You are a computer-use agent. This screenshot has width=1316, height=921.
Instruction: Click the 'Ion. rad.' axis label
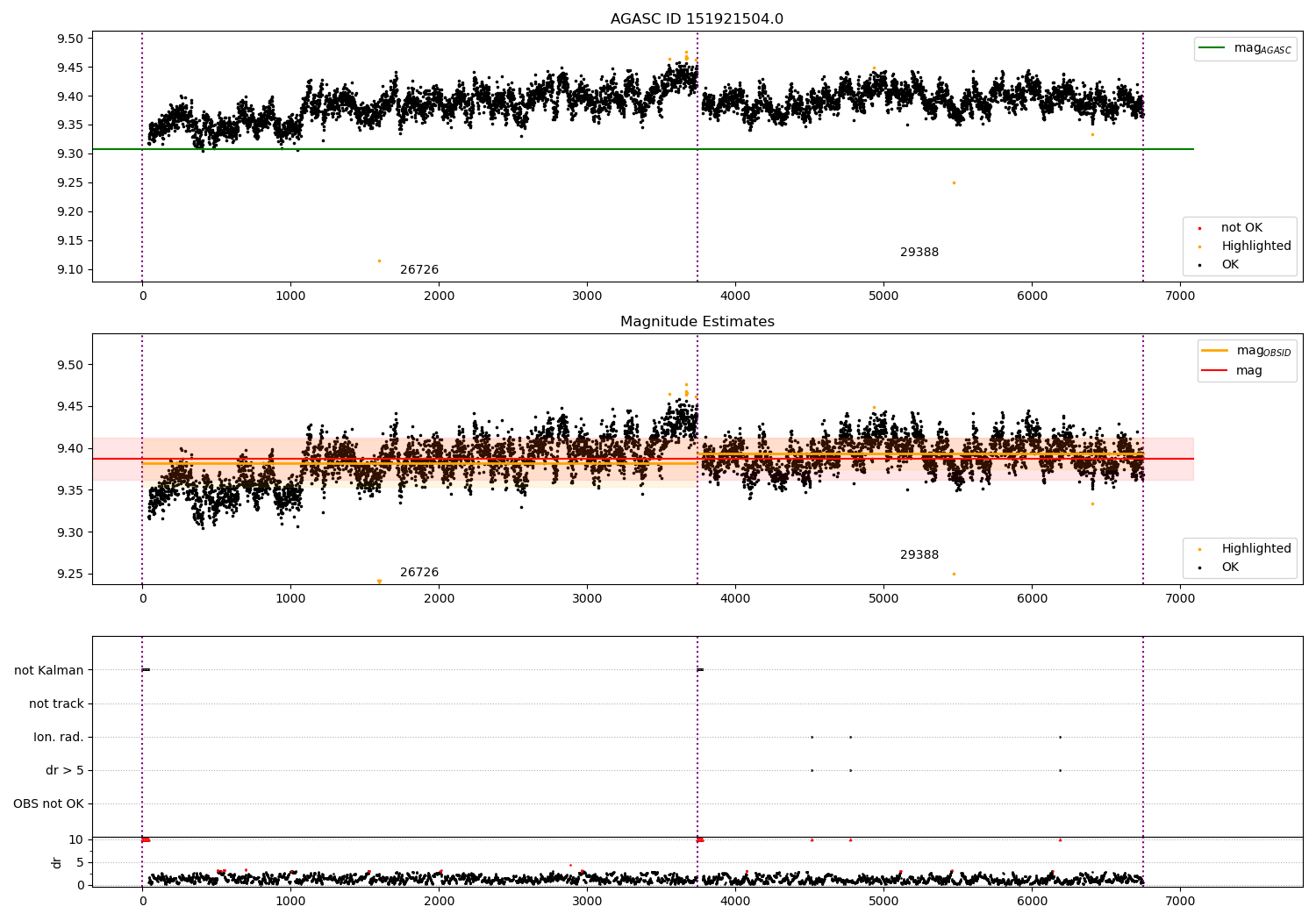click(59, 738)
